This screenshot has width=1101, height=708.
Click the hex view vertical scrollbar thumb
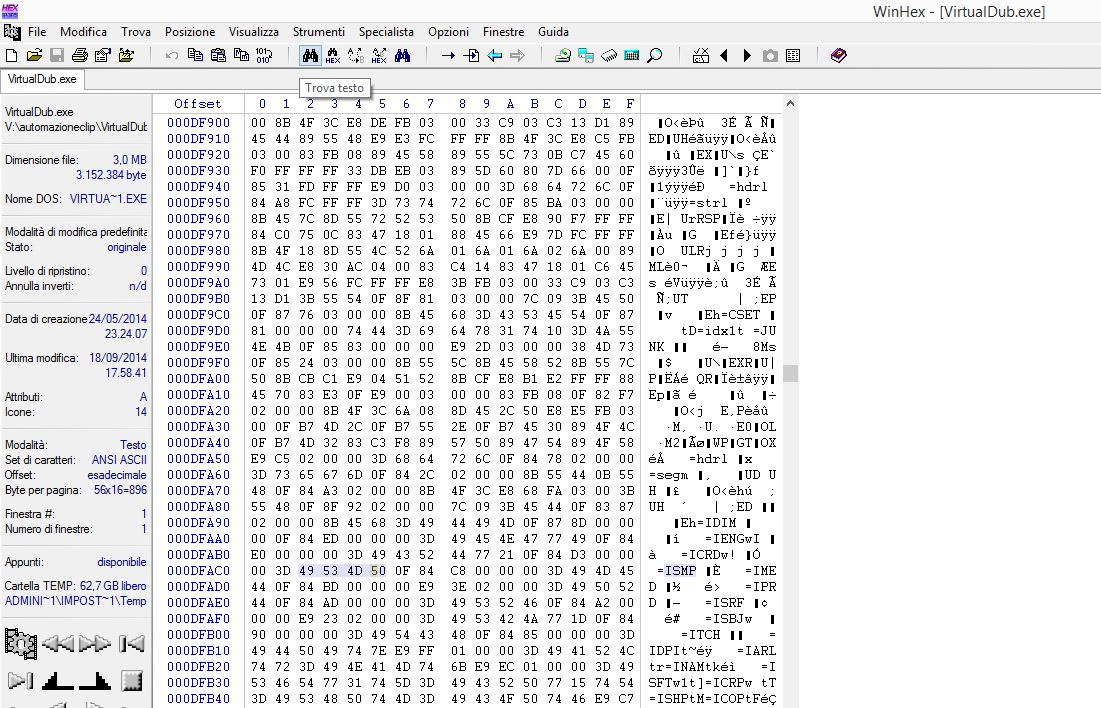(790, 373)
